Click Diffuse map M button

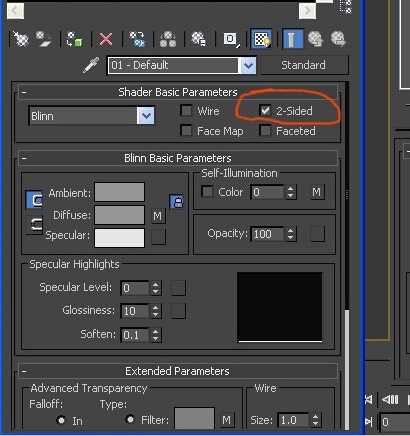click(x=158, y=216)
